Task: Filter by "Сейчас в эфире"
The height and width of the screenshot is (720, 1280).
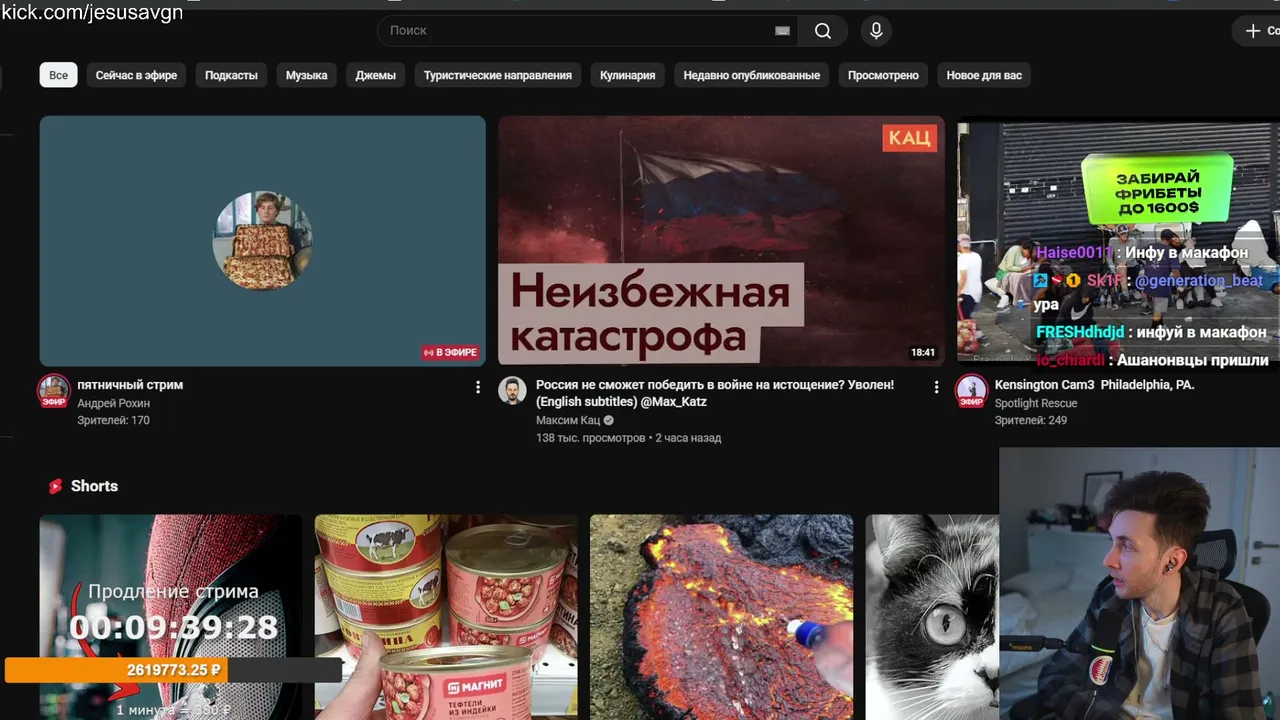Action: 136,75
